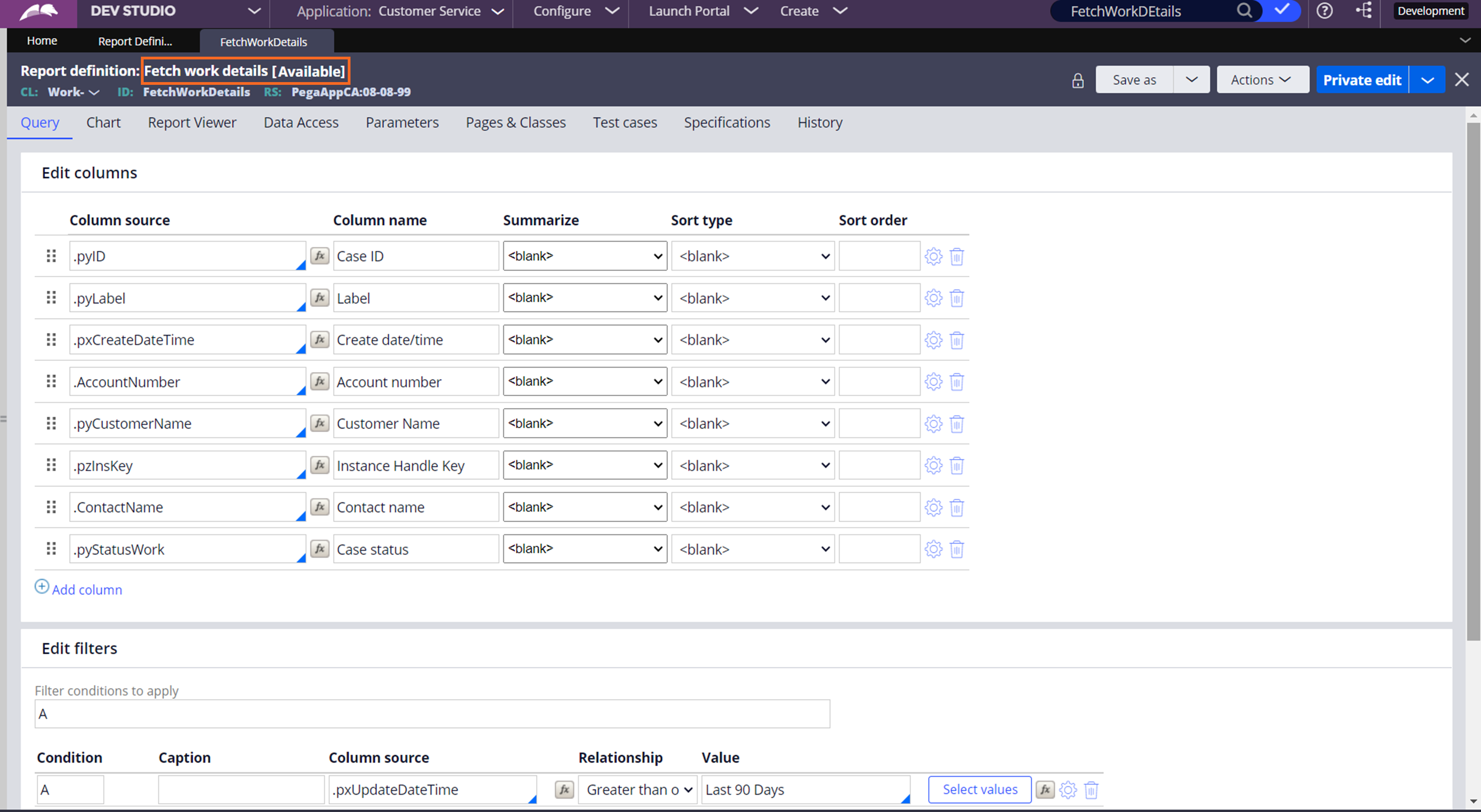1481x812 pixels.
Task: Delete the Customer Name column row
Action: [x=957, y=424]
